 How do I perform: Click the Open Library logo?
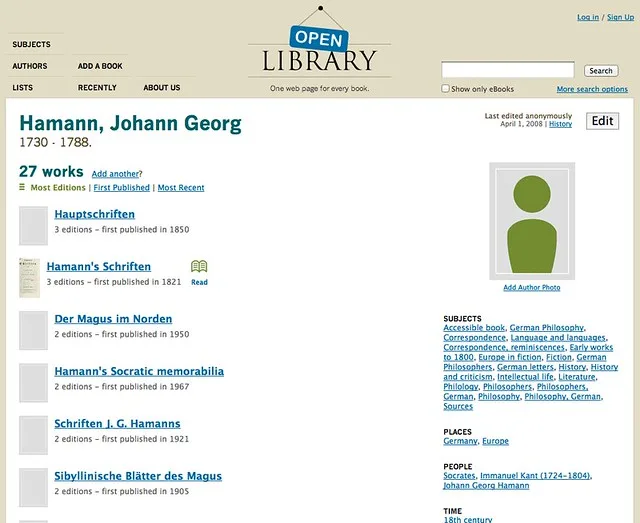click(319, 52)
